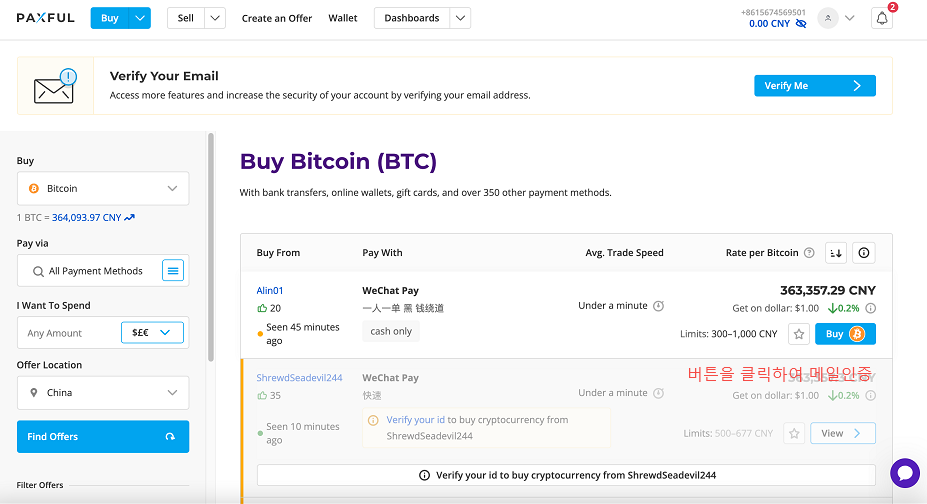Toggle balance visibility eye icon

coord(801,24)
